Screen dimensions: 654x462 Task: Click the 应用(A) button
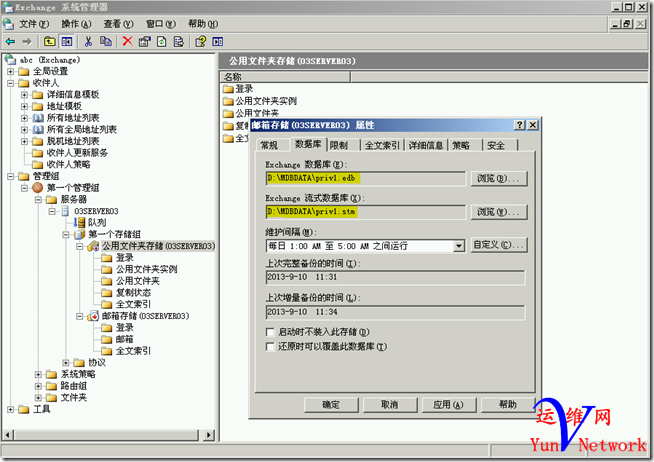(449, 404)
